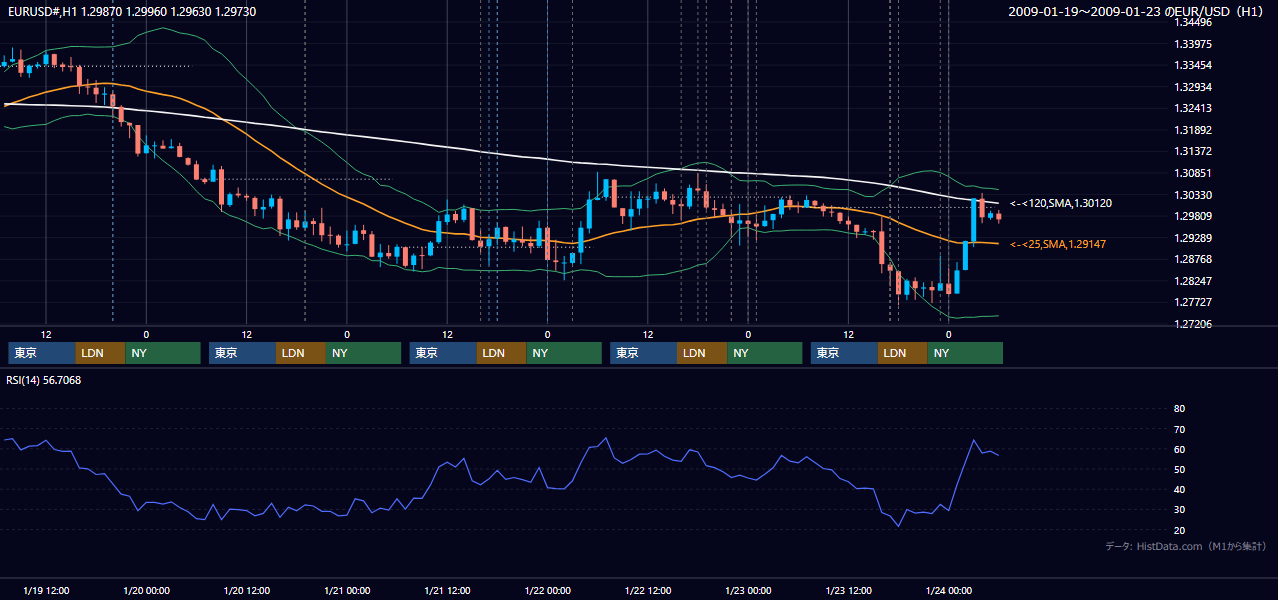Viewport: 1278px width, 600px height.
Task: Pick the 1.28768 price level
Action: pyautogui.click(x=1193, y=259)
